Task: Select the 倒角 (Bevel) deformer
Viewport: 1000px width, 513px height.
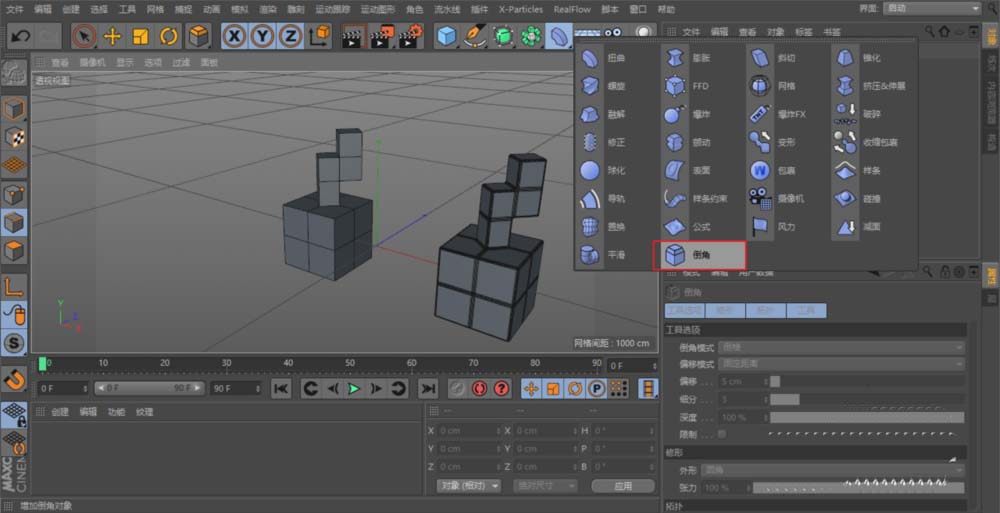Action: click(698, 256)
